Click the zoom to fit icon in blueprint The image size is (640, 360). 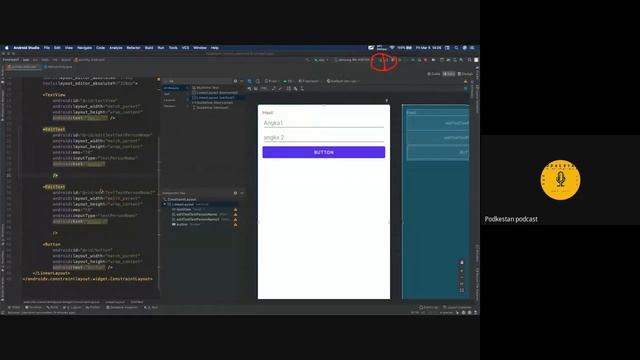coord(462,290)
